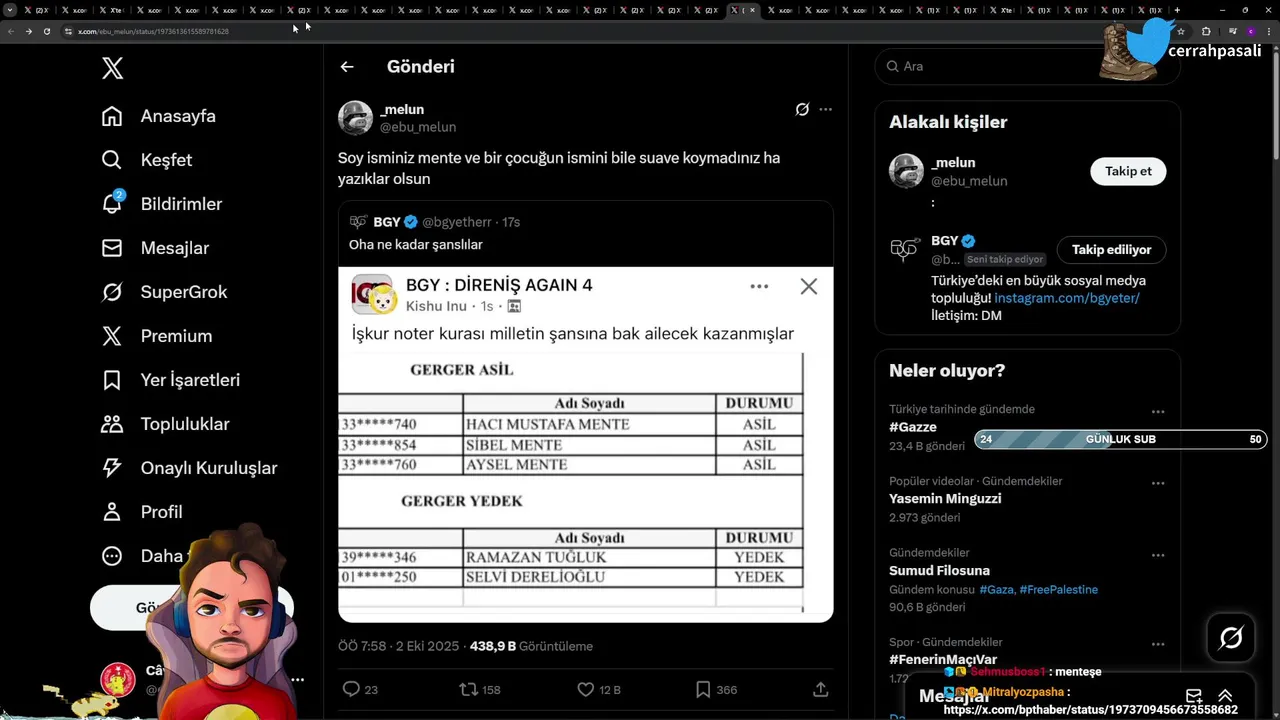This screenshot has height=720, width=1280.
Task: Open Onaylı Kuruluşlar page
Action: click(x=189, y=468)
